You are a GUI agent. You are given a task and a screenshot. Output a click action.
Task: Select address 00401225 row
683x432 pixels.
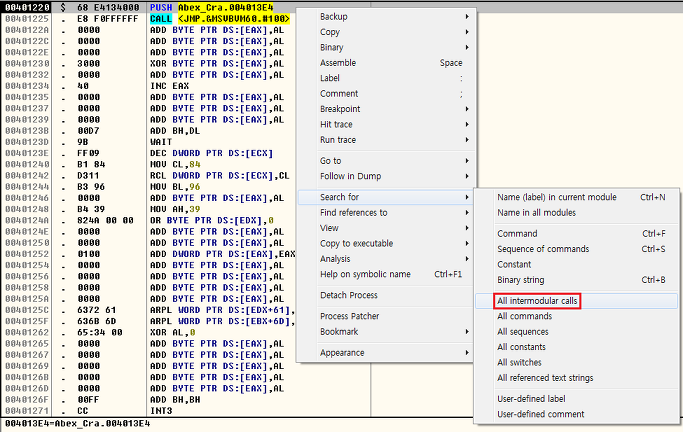[27, 19]
